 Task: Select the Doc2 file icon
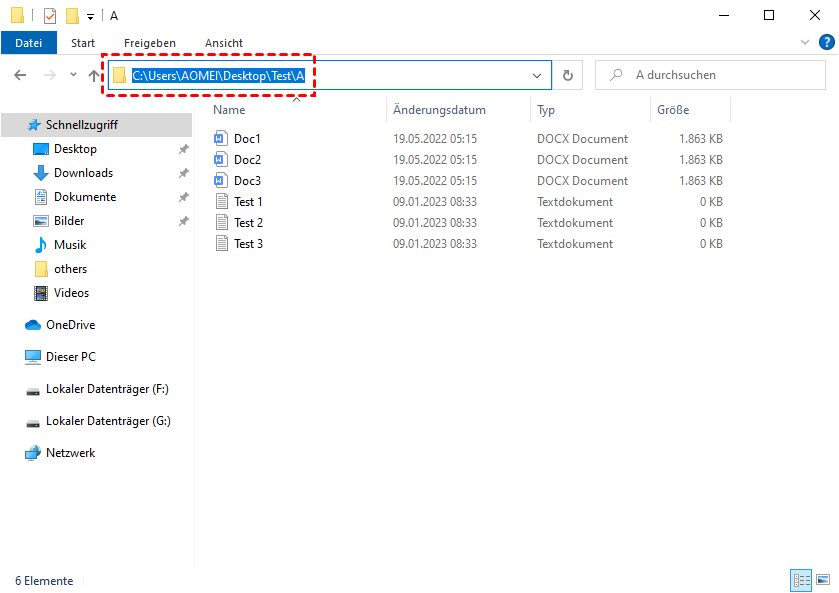tap(221, 159)
